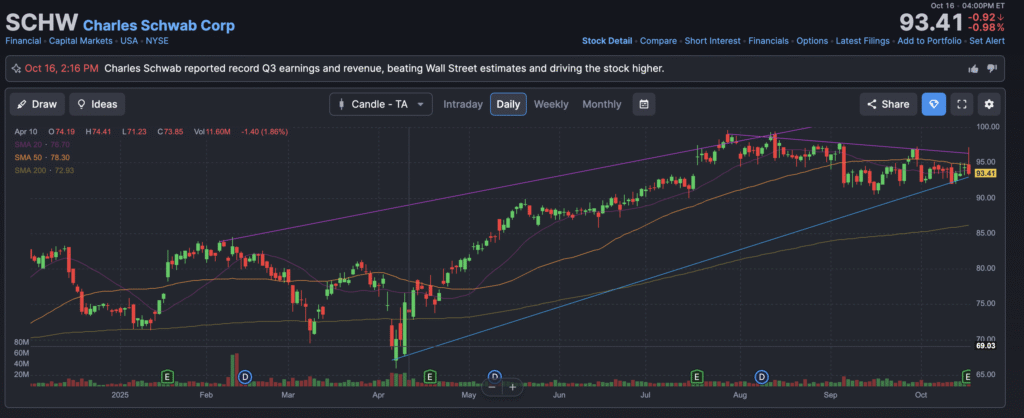Click the Share button

887,104
